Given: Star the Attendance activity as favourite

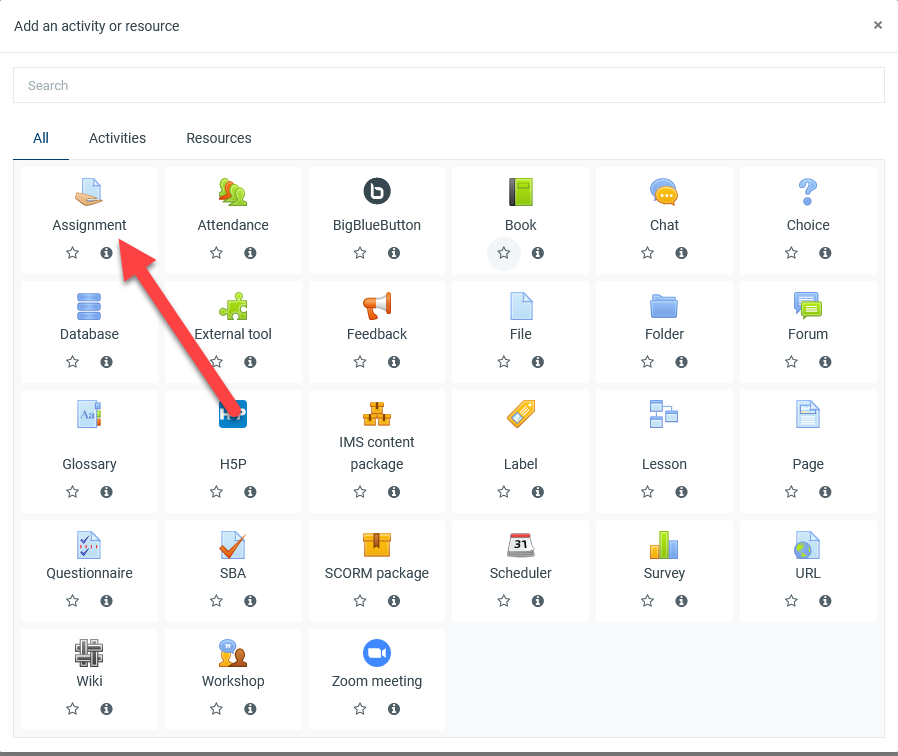Looking at the screenshot, I should coord(216,253).
